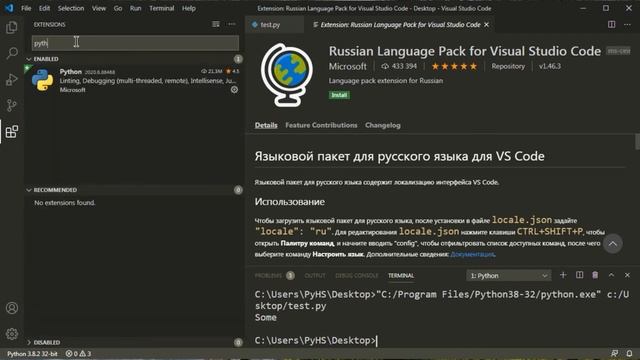Close the terminal panel
This screenshot has height=360, width=640.
(x=627, y=275)
